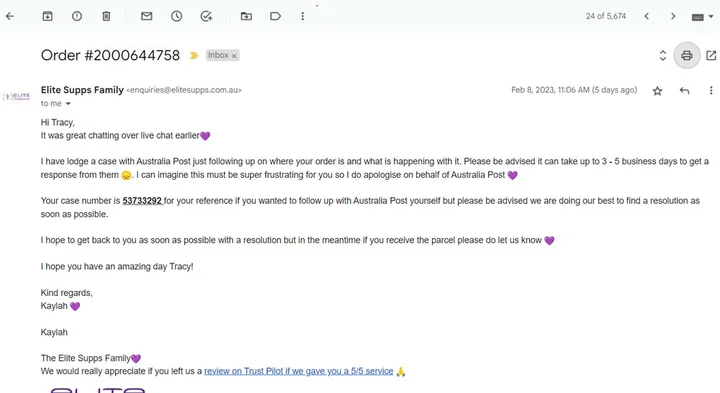Screen dimensions: 720x393
Task: Open the labels icon
Action: (275, 16)
